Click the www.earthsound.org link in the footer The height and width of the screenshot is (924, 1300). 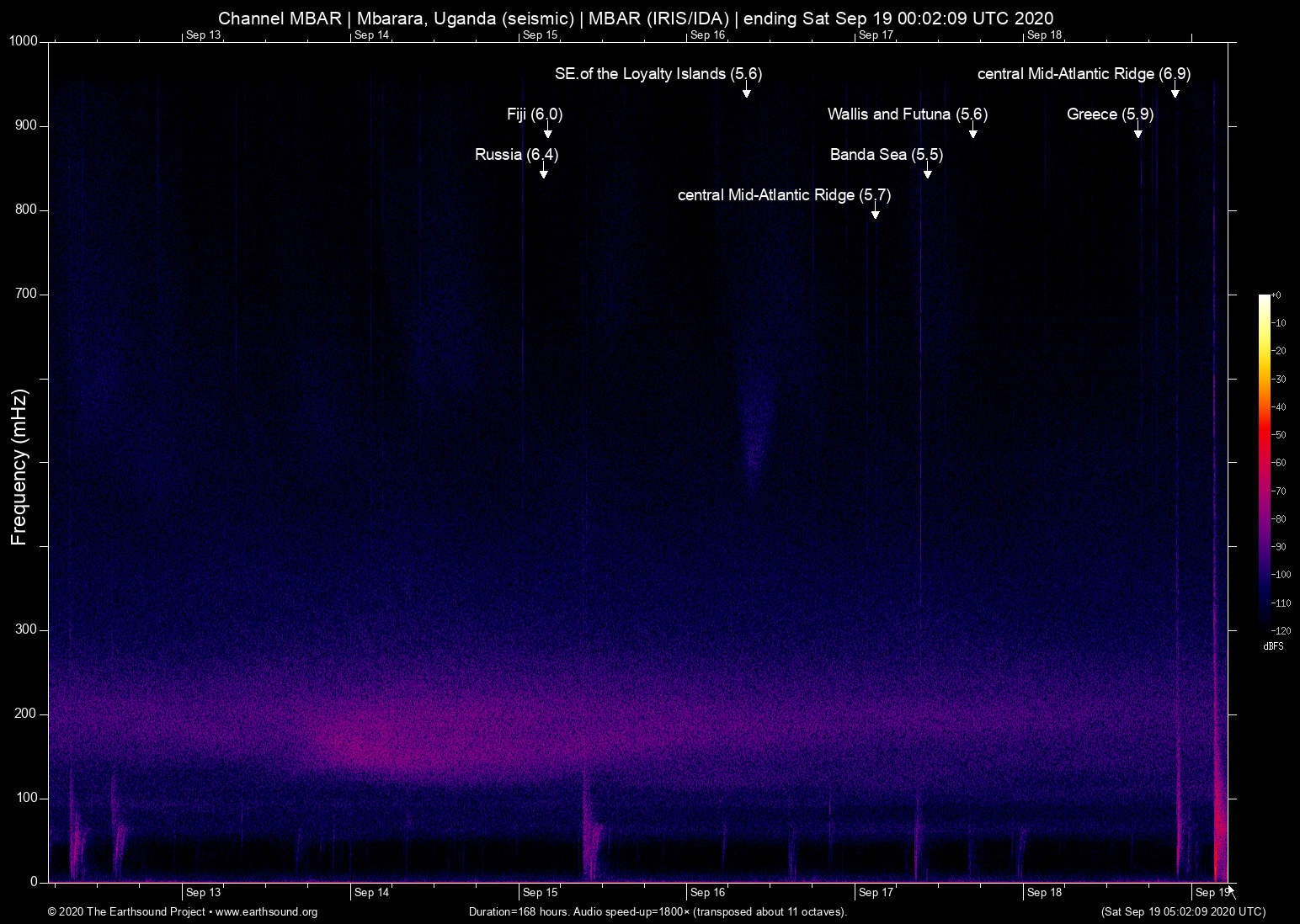coord(266,912)
